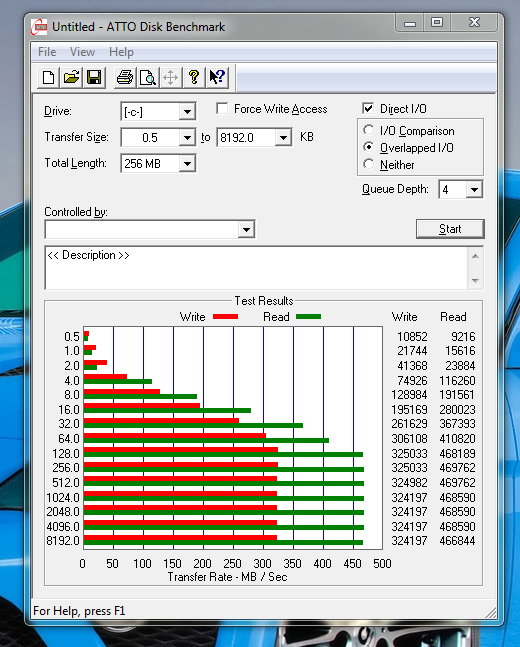Save results with the floppy disk icon
The image size is (520, 647).
[94, 77]
